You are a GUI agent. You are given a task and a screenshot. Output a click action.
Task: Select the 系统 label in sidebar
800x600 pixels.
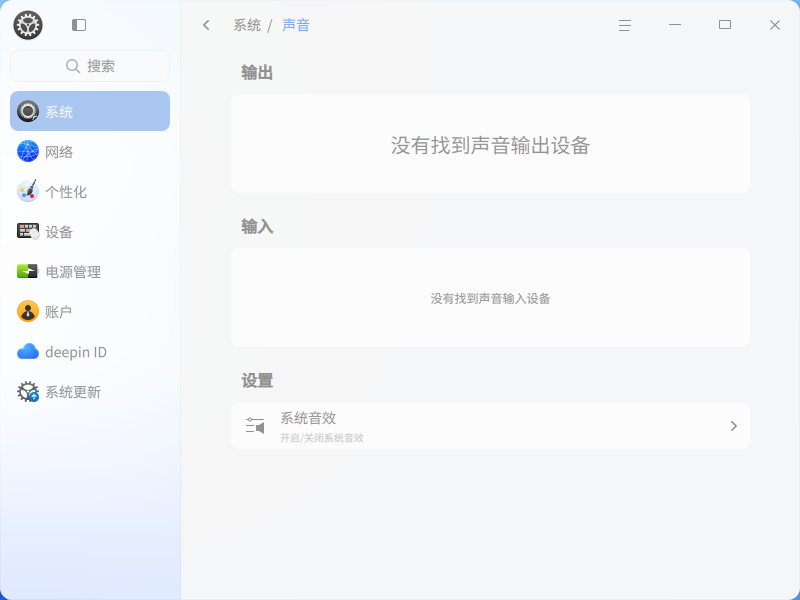point(59,112)
